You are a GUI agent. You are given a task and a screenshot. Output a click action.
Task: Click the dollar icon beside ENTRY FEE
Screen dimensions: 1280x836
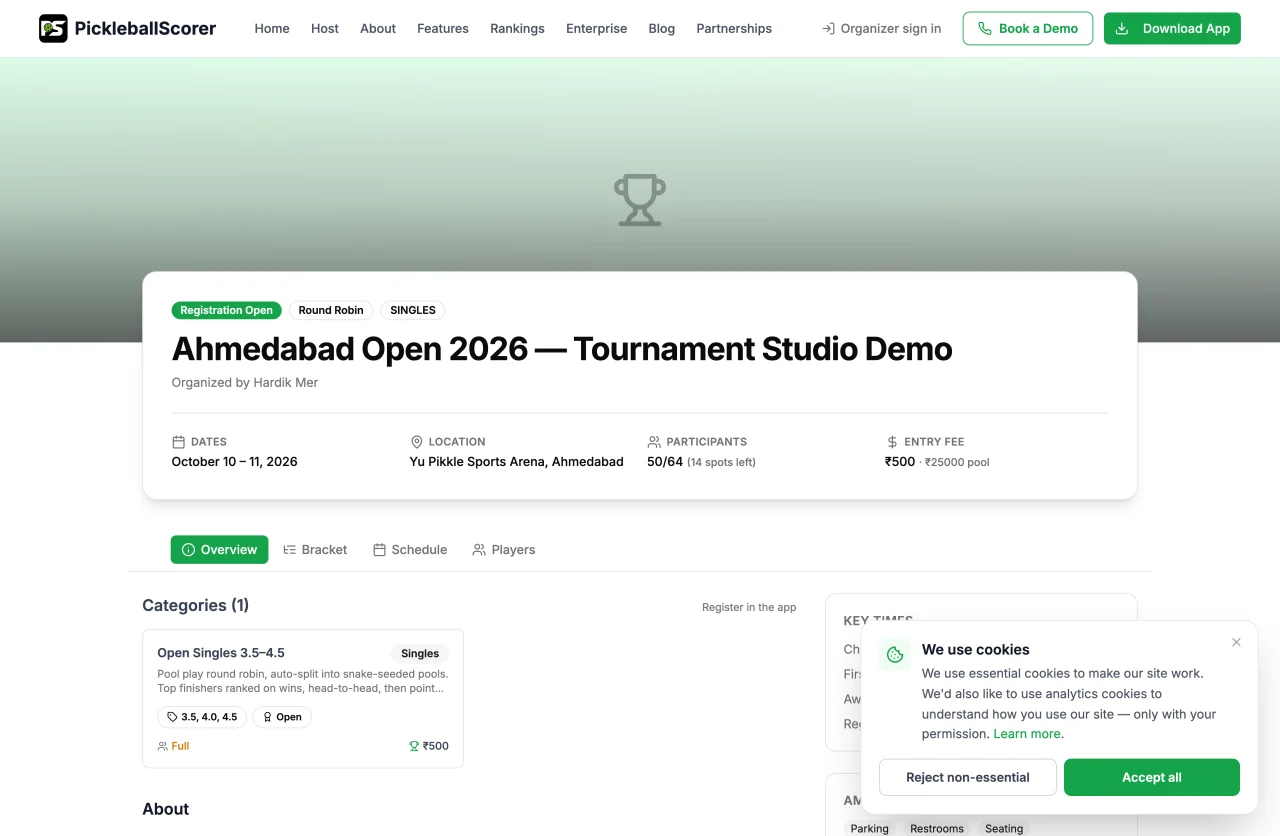pyautogui.click(x=892, y=442)
